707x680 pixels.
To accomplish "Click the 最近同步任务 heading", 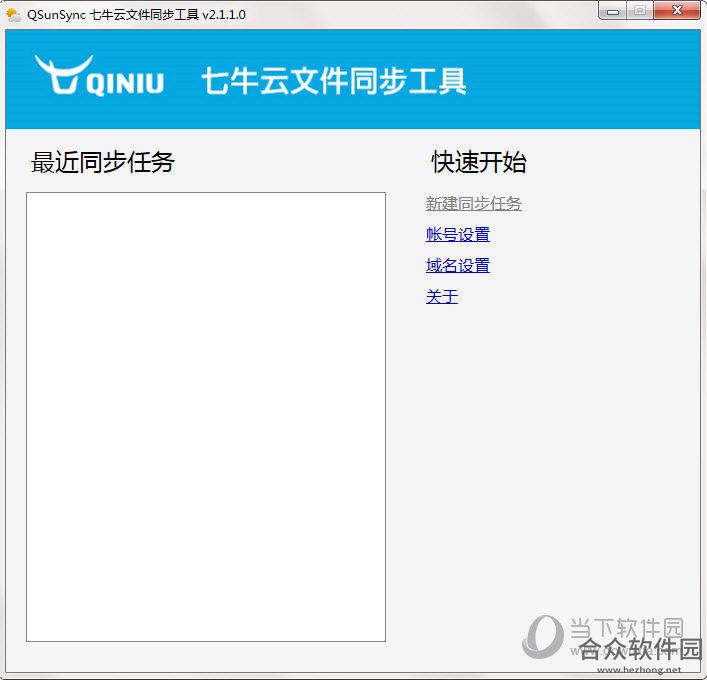I will point(103,162).
